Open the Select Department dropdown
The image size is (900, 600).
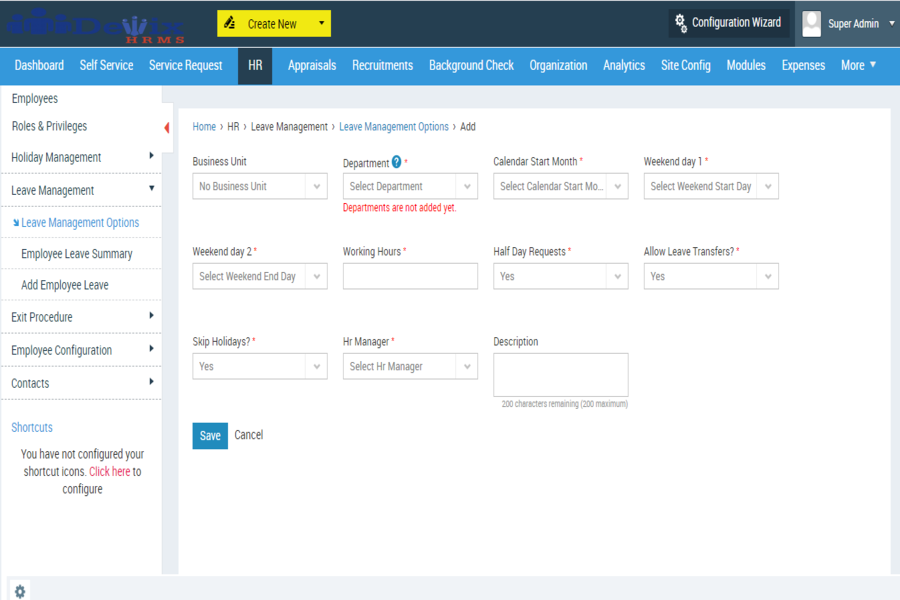pos(410,186)
